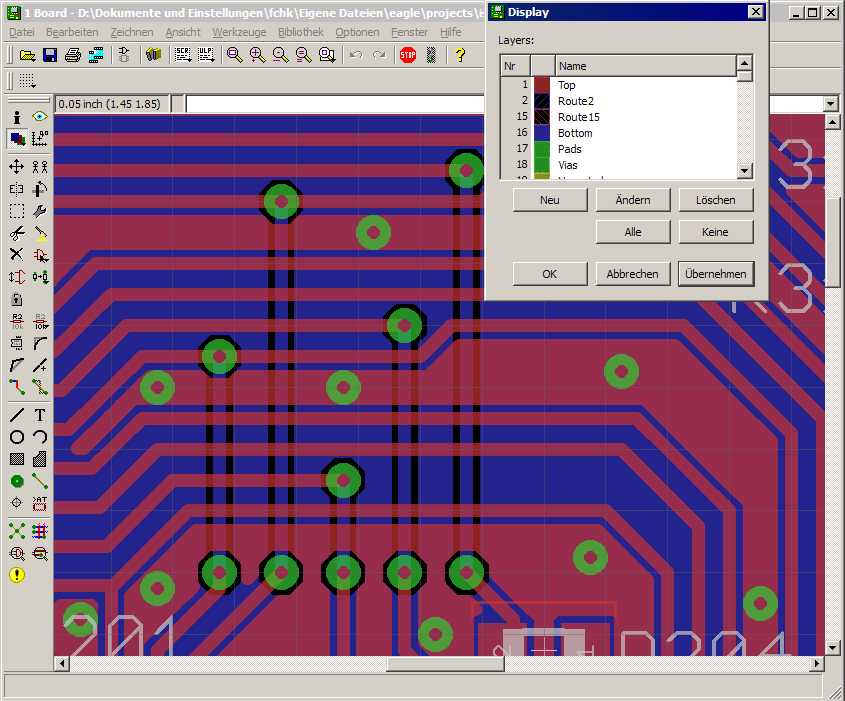The image size is (845, 701).
Task: Select the Move tool with four arrows
Action: pos(17,166)
